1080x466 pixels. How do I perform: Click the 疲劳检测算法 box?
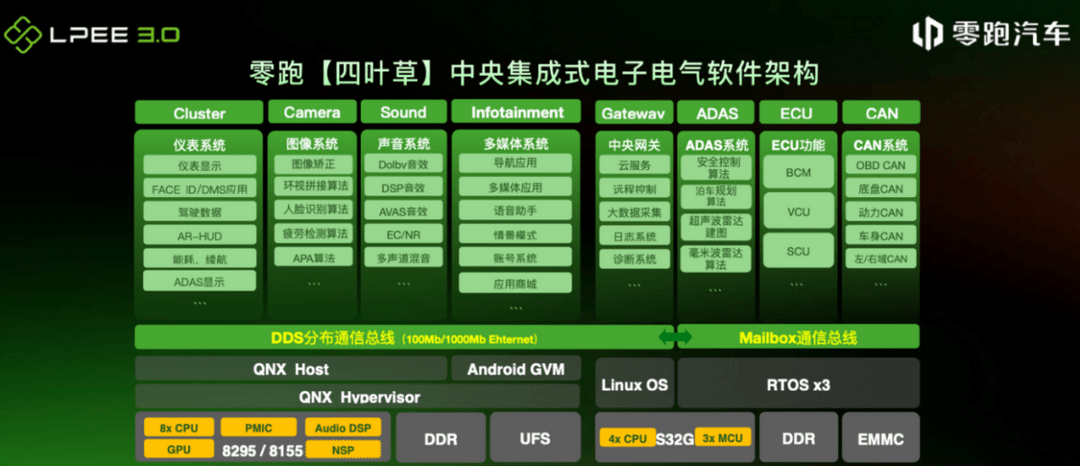click(313, 233)
